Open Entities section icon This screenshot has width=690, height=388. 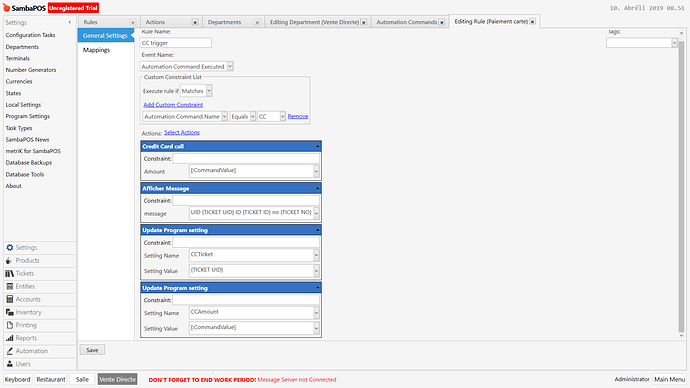[x=10, y=286]
